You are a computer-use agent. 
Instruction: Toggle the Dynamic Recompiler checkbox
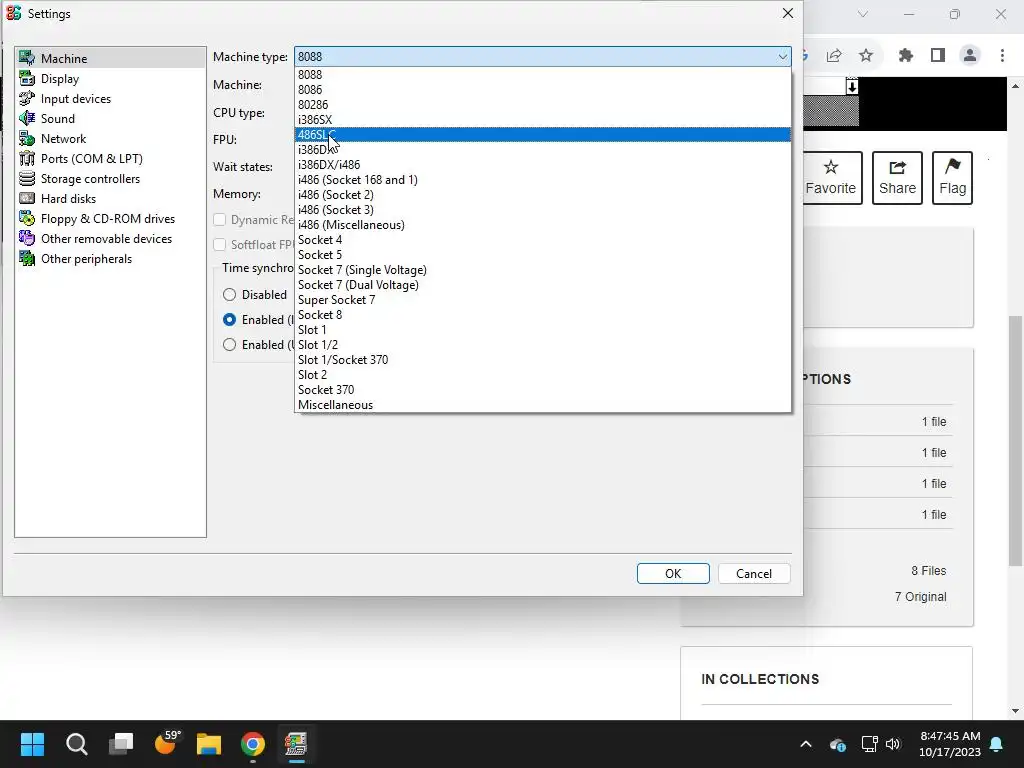(x=219, y=220)
